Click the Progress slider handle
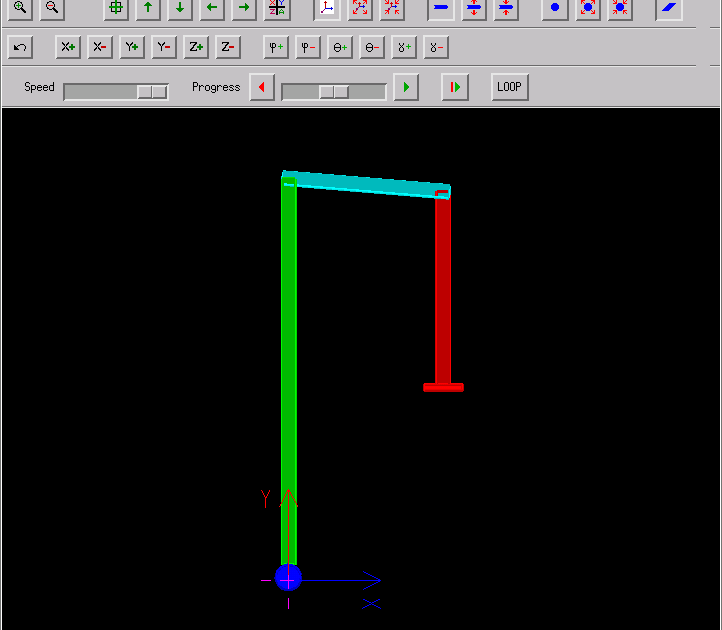The image size is (722, 630). 334,92
